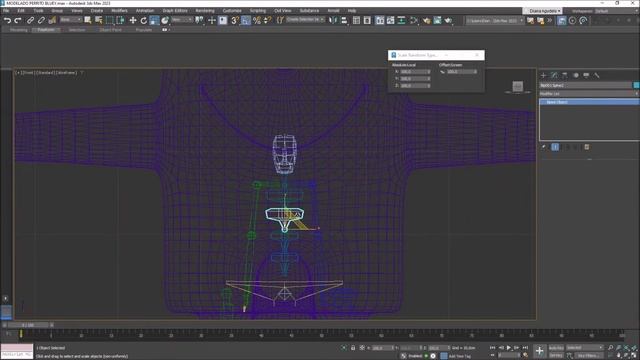This screenshot has width=640, height=360.
Task: Click the Absolute Local Z scale field
Action: pos(415,86)
